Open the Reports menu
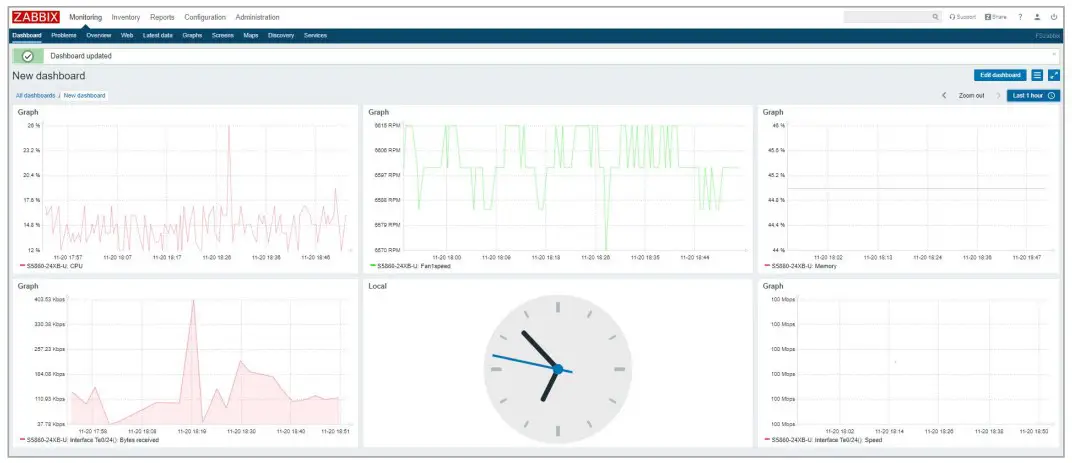The width and height of the screenshot is (1072, 463). [162, 17]
